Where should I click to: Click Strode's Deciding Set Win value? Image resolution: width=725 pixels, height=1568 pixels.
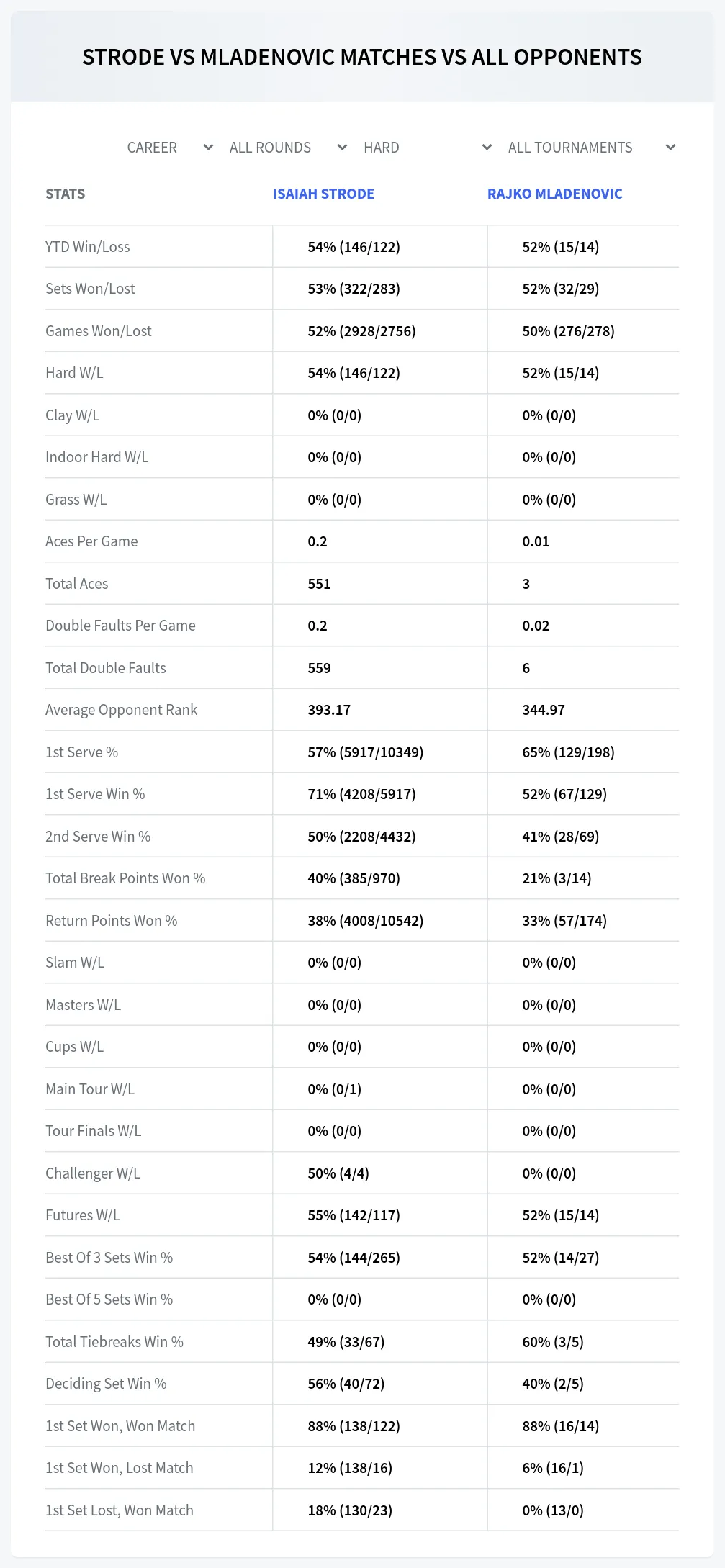(x=346, y=1384)
